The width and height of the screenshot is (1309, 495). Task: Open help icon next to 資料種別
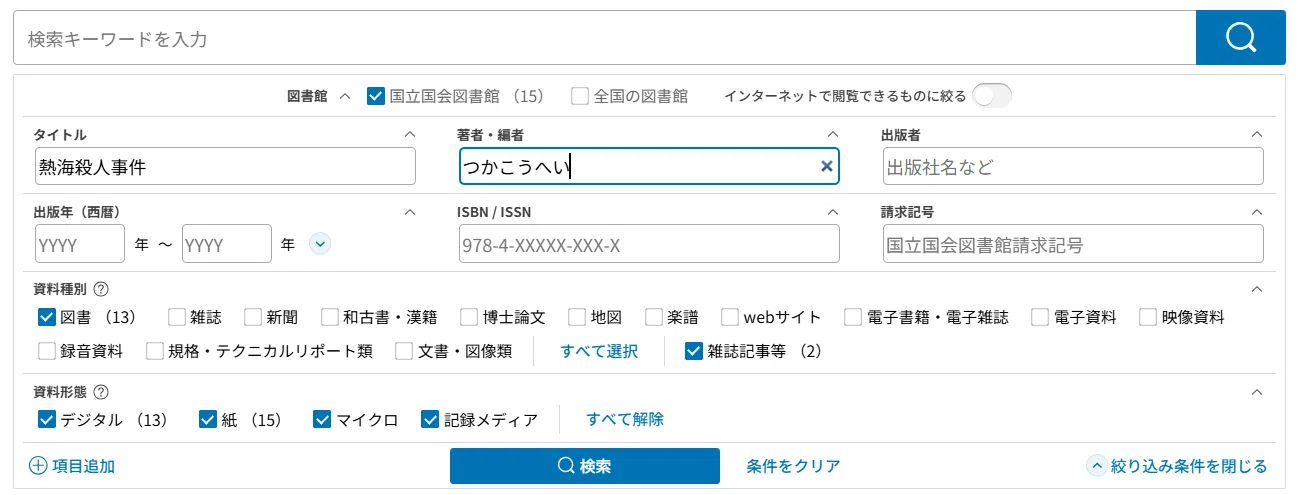[101, 289]
